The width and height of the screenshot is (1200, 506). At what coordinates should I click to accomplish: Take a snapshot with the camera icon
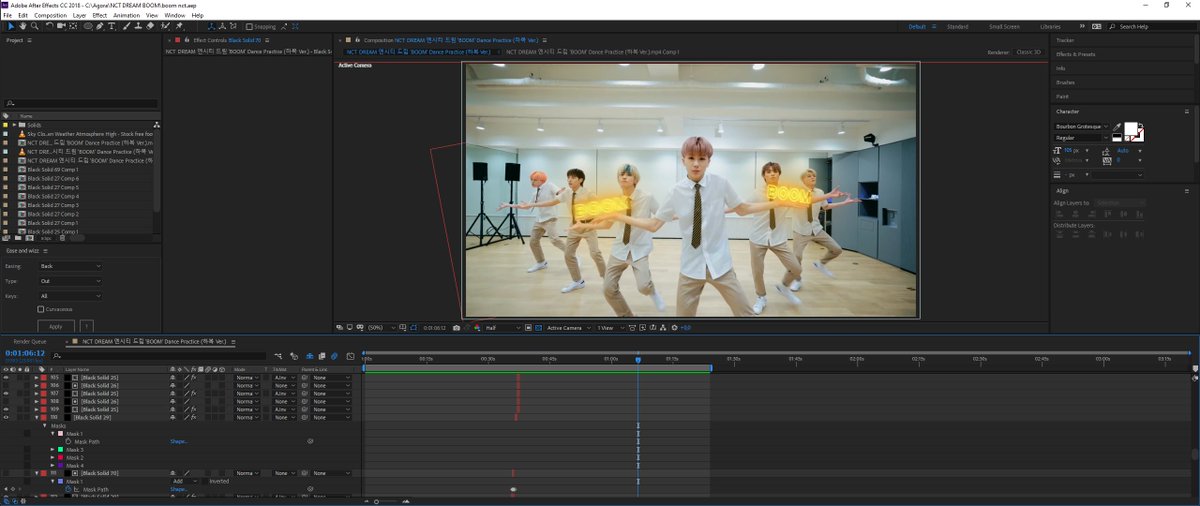click(456, 327)
